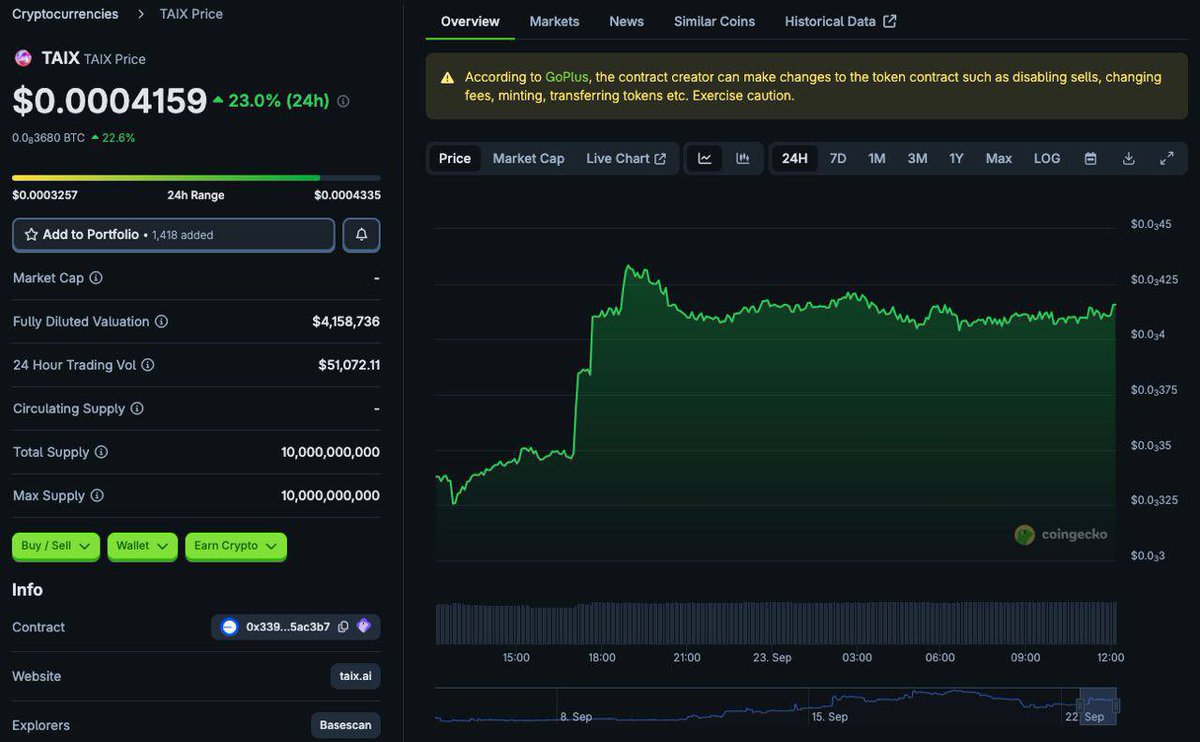Open the Wallet dropdown
This screenshot has height=742, width=1200.
pyautogui.click(x=143, y=546)
